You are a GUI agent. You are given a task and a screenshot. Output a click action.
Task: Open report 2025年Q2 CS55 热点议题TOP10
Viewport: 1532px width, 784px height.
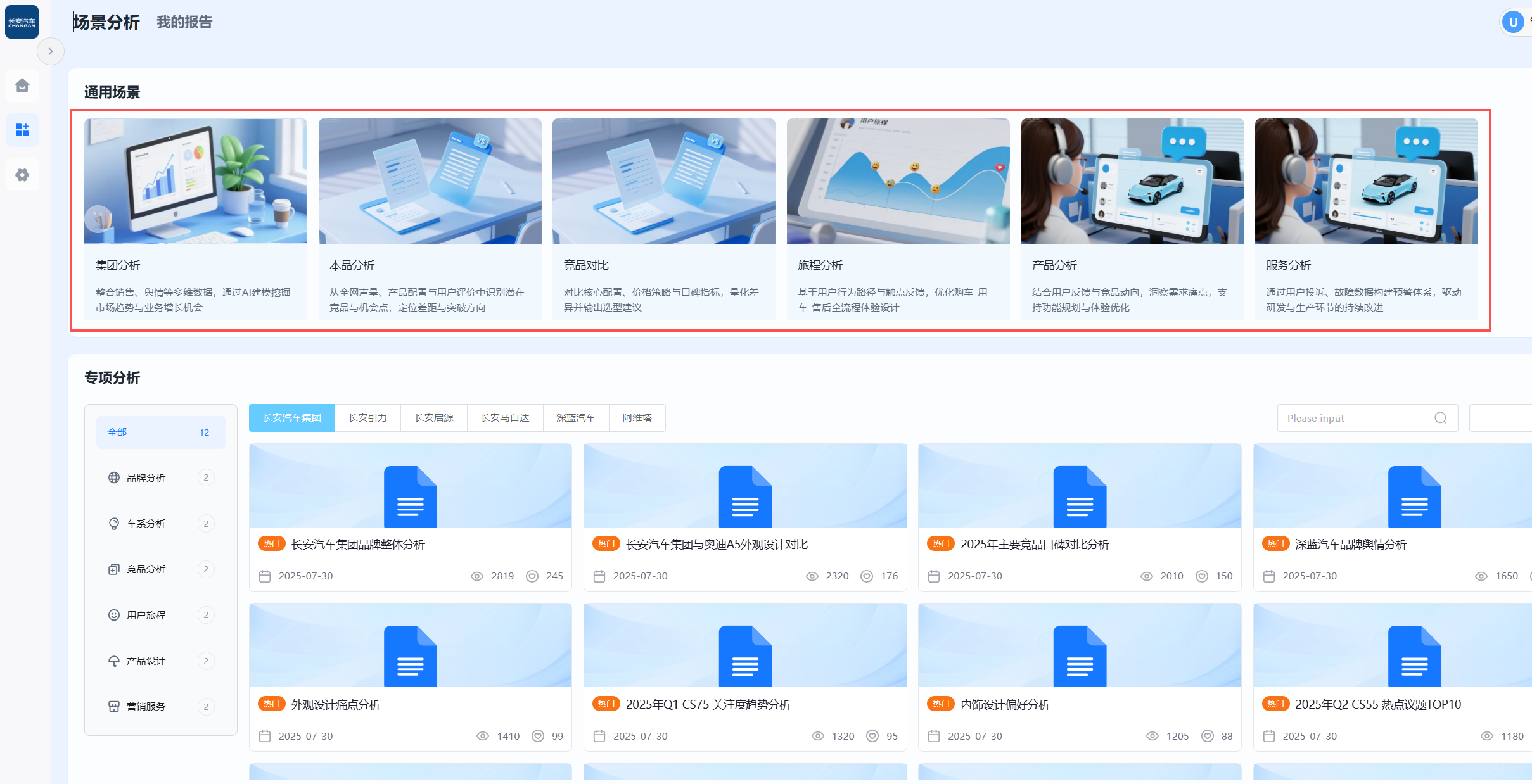[x=1378, y=705]
